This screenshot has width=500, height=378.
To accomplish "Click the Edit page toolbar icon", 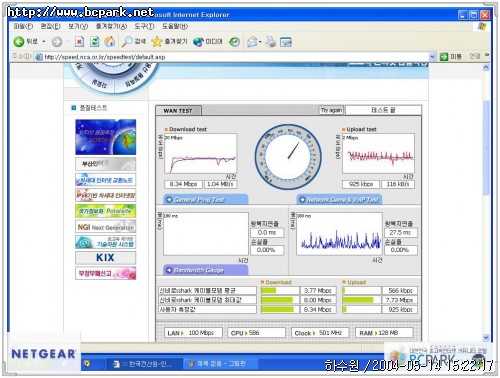I will tap(286, 42).
